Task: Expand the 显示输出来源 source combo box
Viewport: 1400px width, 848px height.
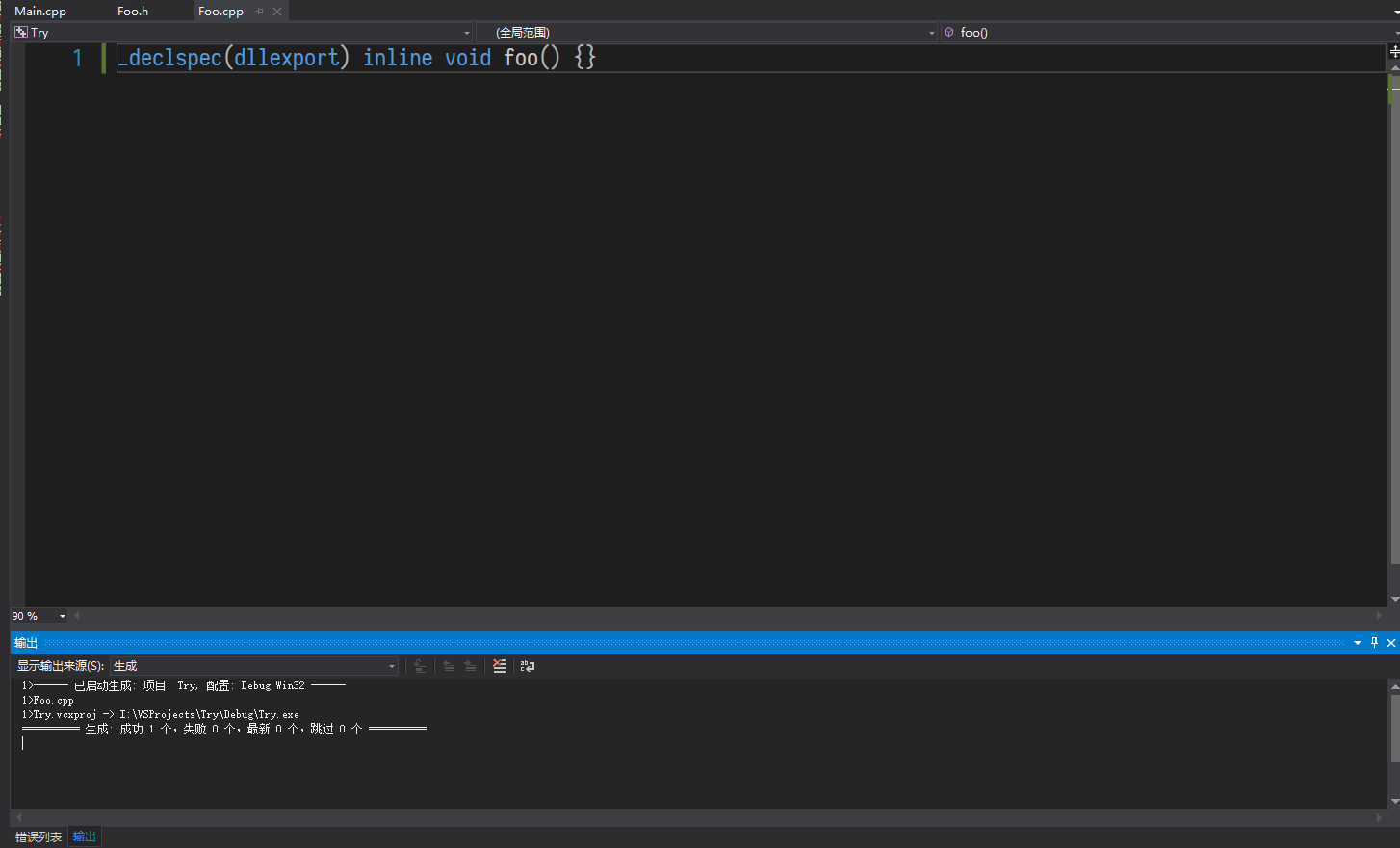Action: [391, 666]
